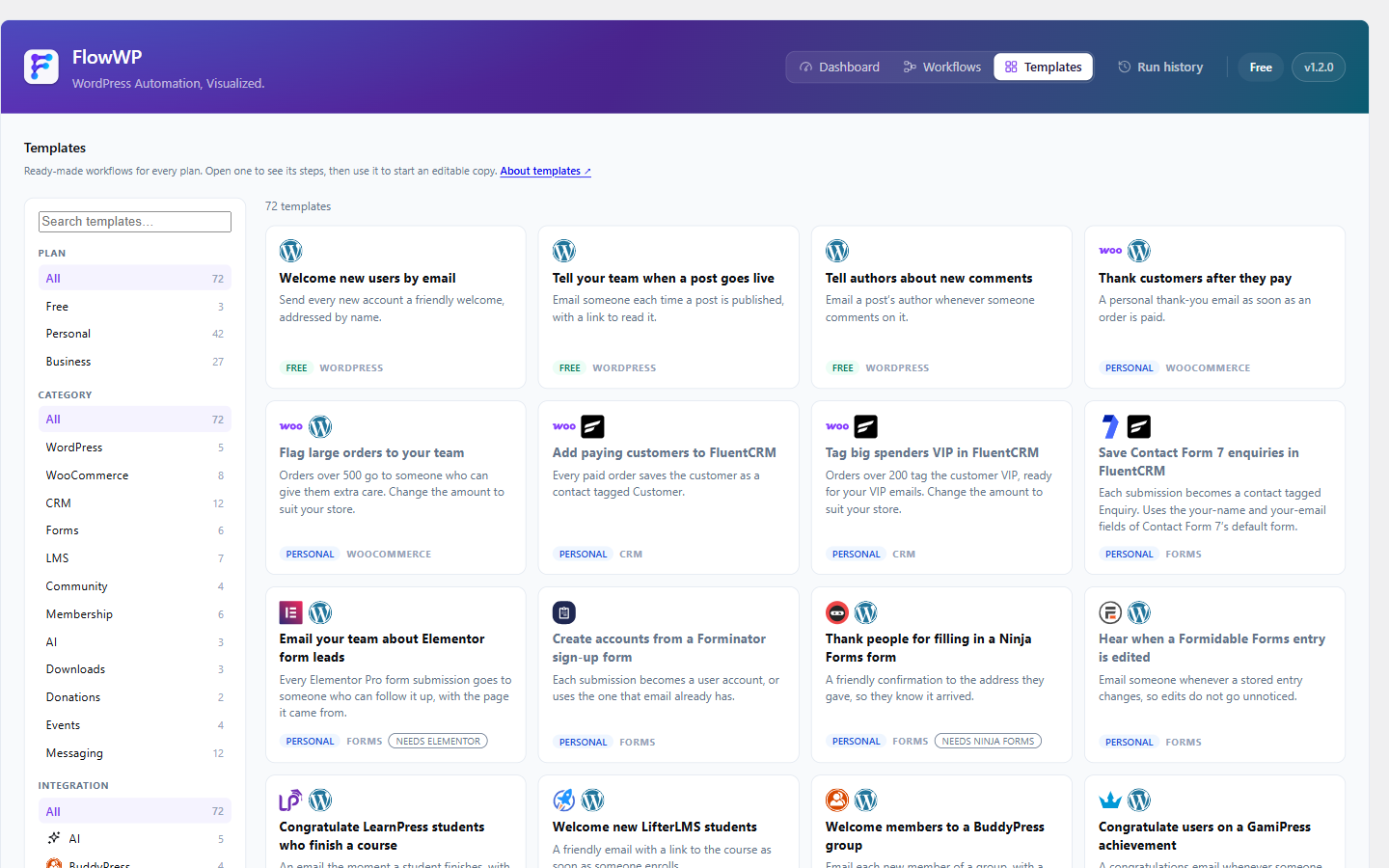The height and width of the screenshot is (868, 1389).
Task: Click LifterLMS rocket icon on Welcome students card
Action: tap(564, 800)
